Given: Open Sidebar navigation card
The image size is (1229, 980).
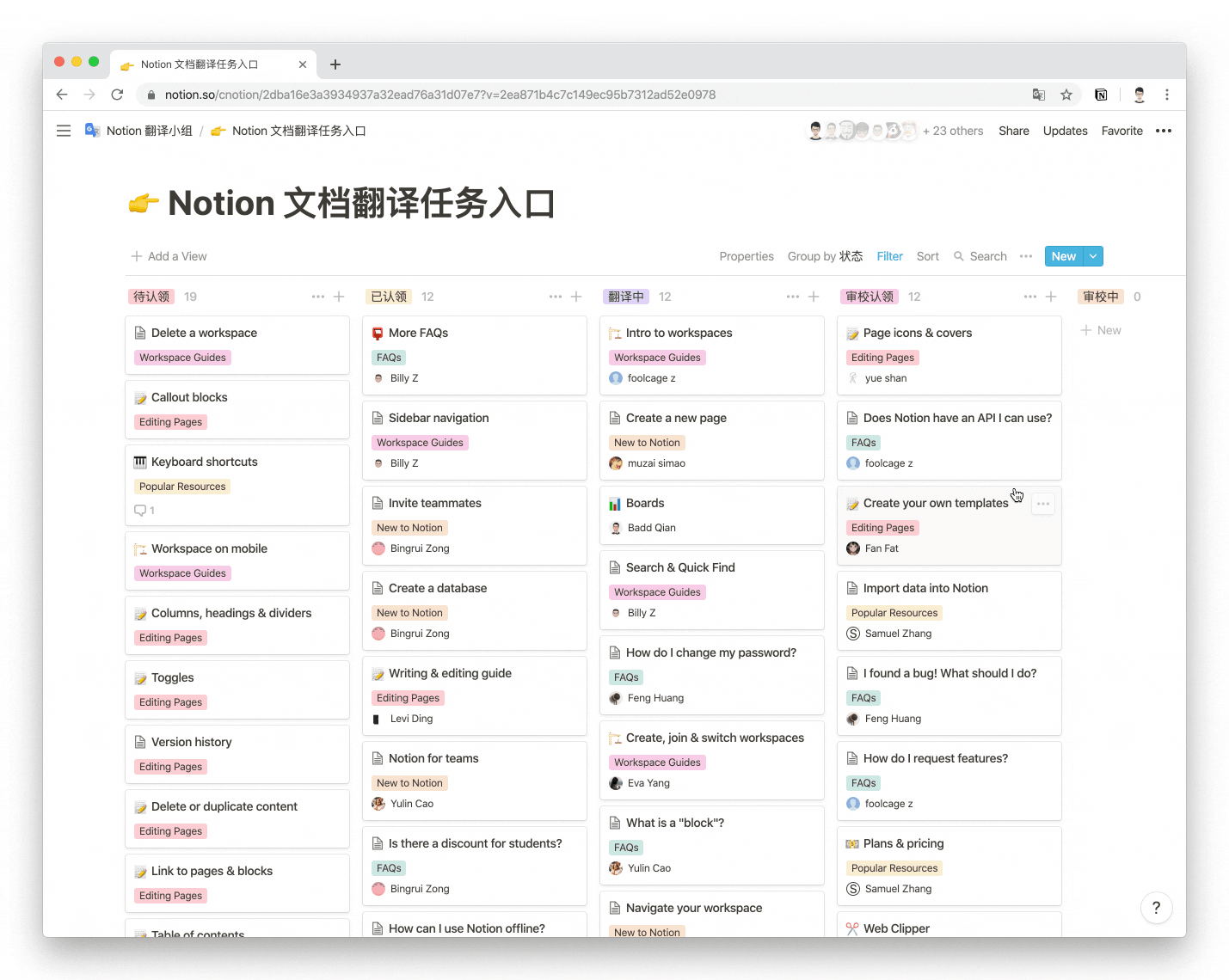Looking at the screenshot, I should (475, 440).
